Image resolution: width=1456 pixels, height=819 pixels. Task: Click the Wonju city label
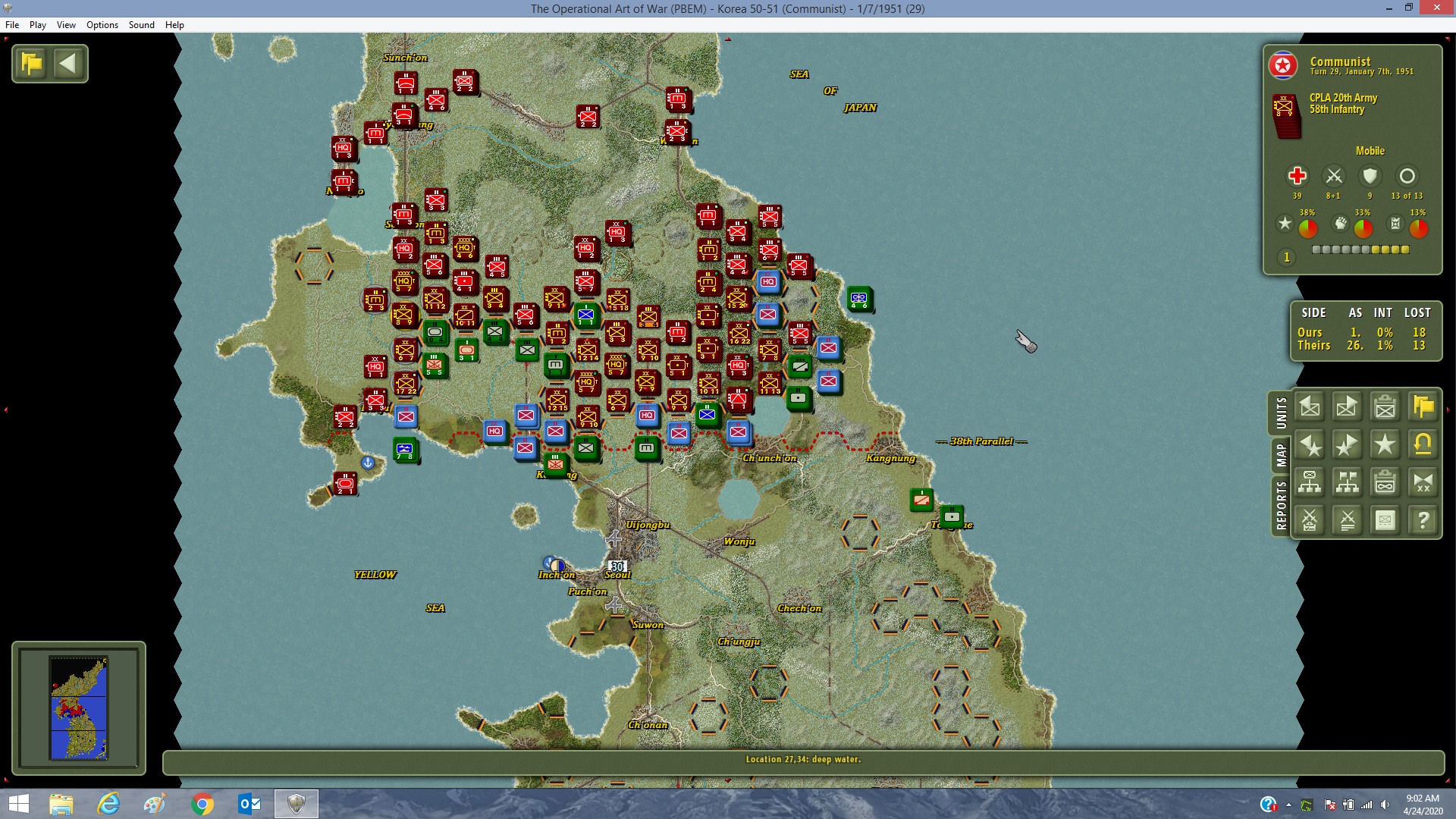tap(739, 541)
